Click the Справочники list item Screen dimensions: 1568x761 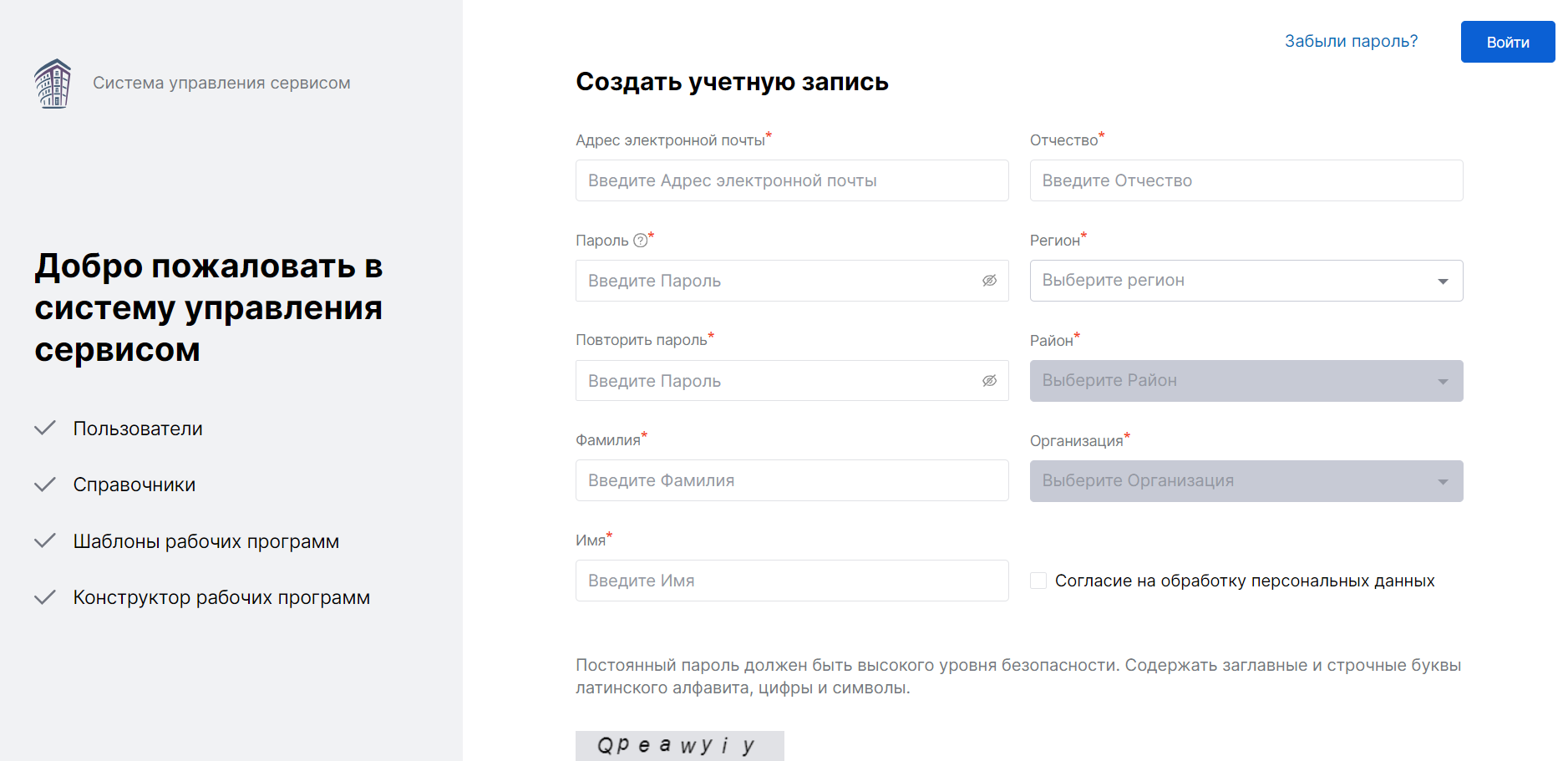134,485
